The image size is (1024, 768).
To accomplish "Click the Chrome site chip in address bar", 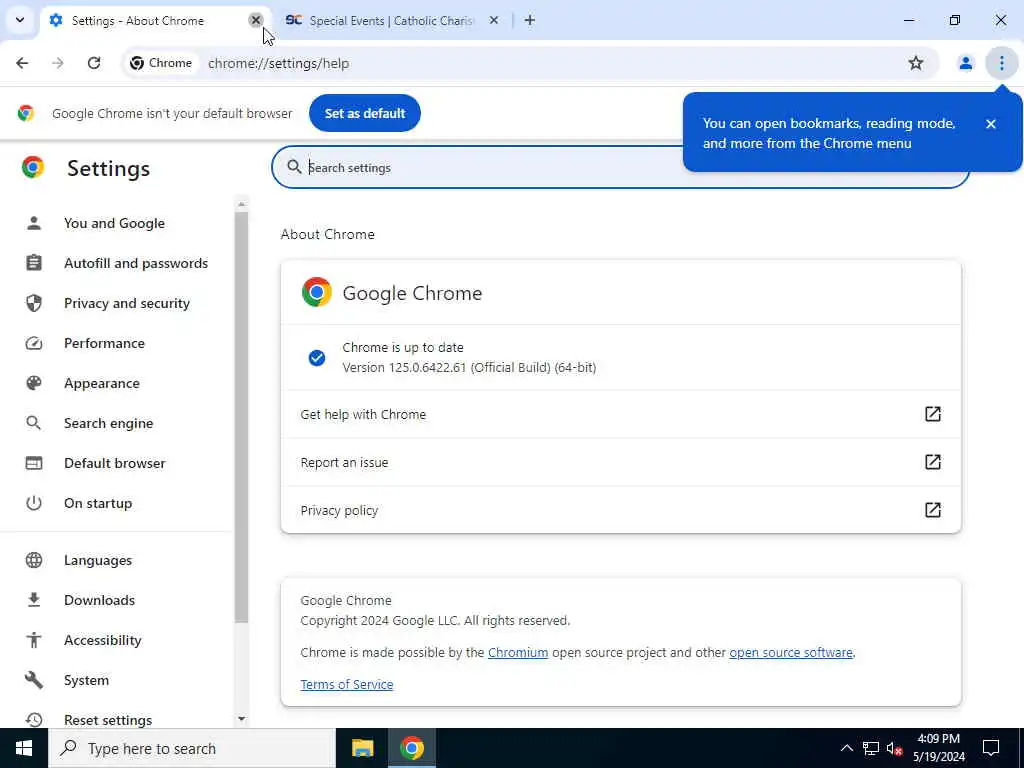I will point(161,63).
